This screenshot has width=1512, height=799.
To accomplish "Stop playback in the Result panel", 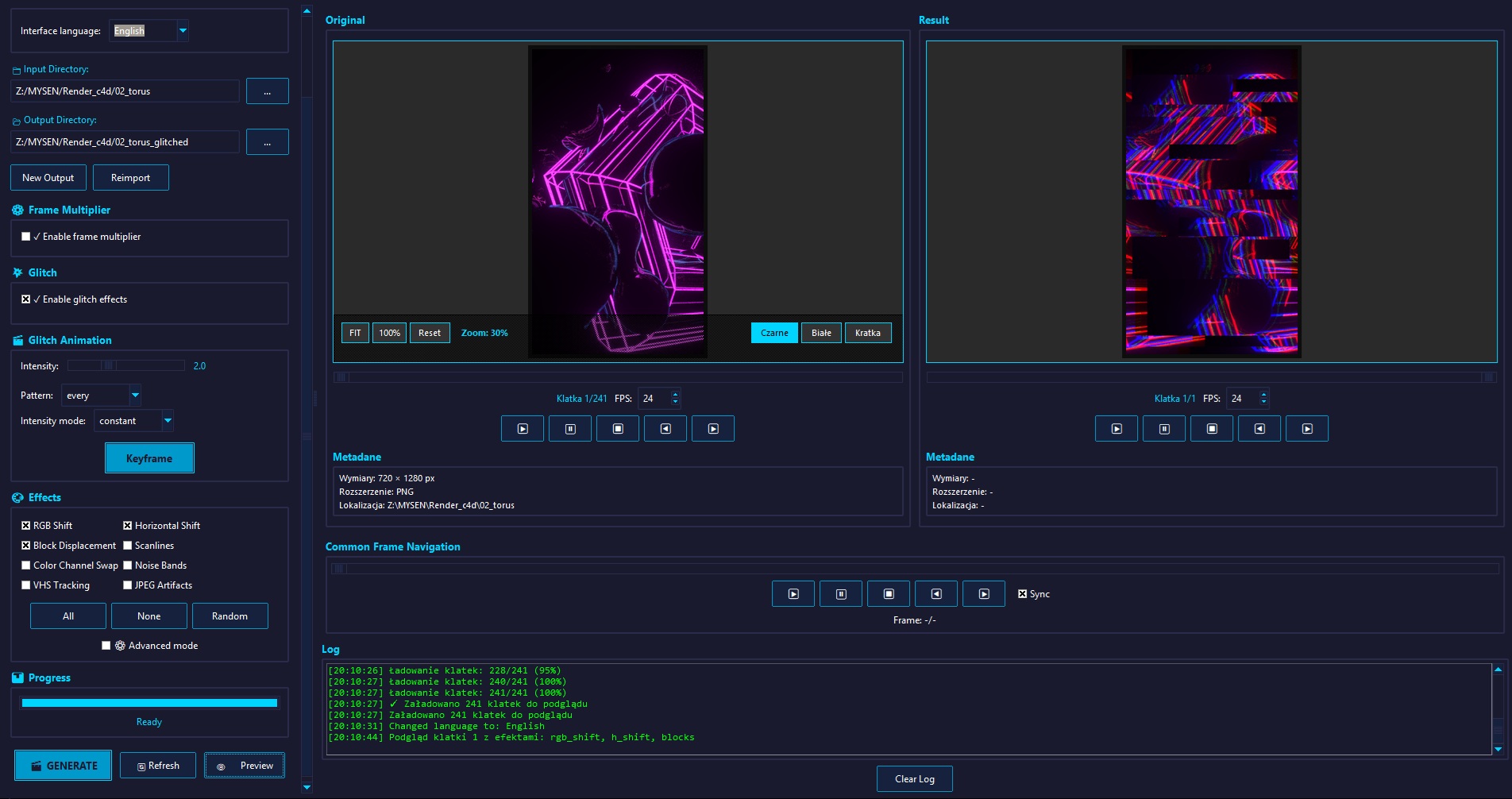I will (1212, 428).
